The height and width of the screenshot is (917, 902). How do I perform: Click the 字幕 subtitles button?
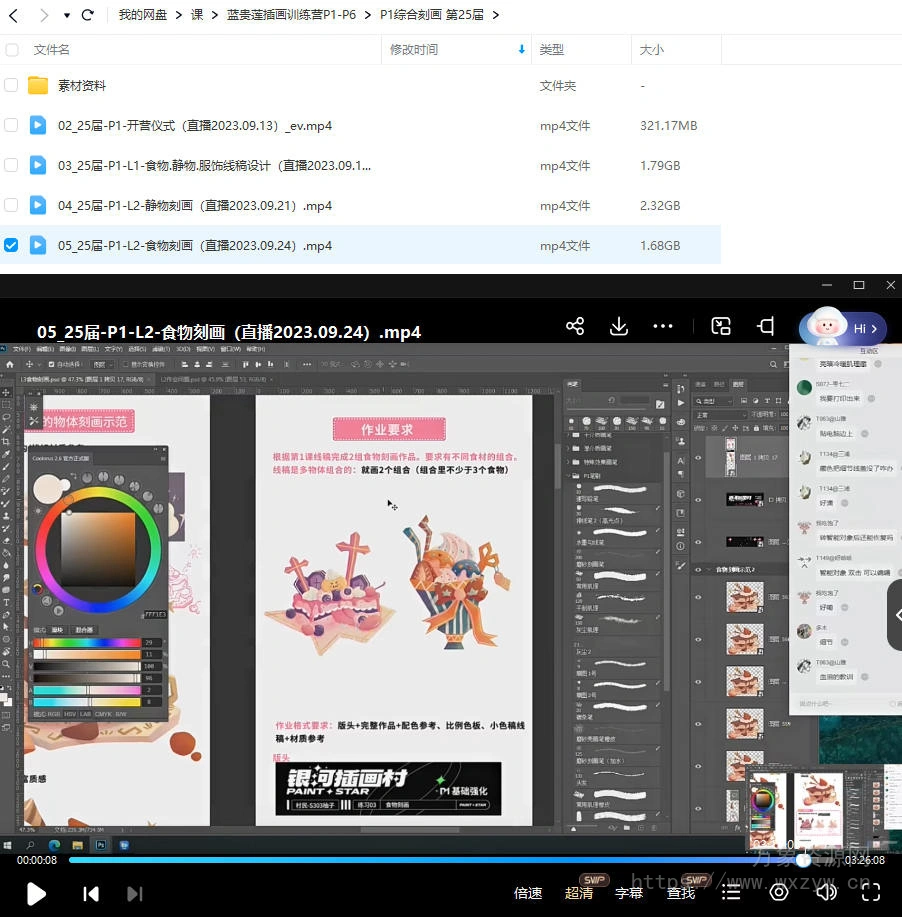pyautogui.click(x=629, y=893)
